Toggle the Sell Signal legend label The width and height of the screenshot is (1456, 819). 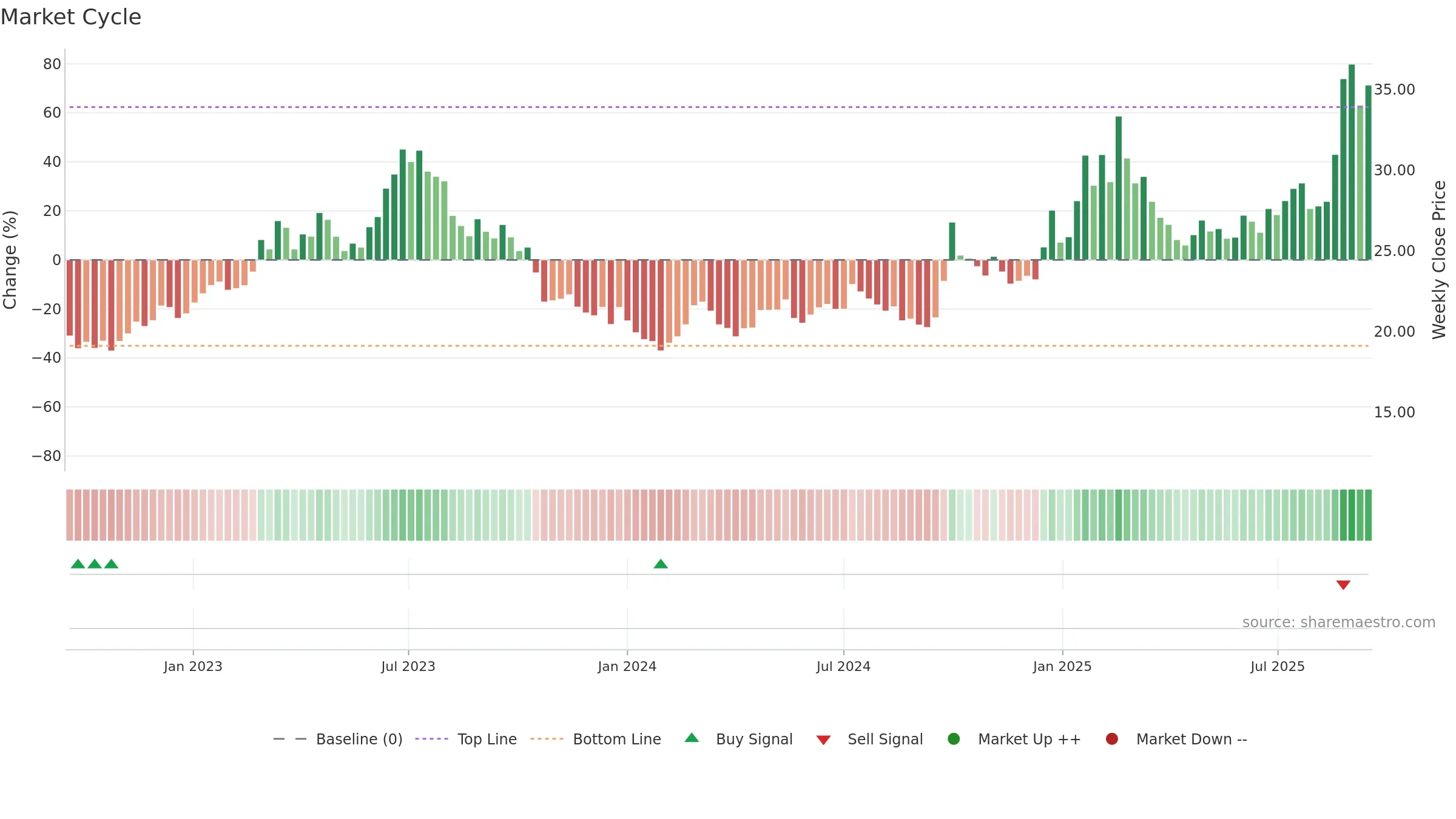(885, 740)
